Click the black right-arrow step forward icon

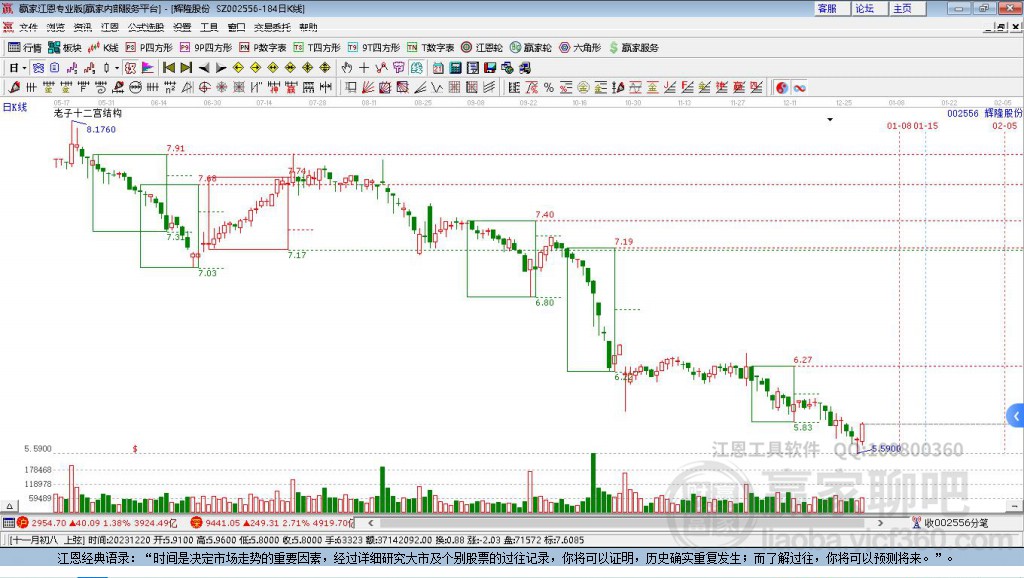click(x=221, y=68)
